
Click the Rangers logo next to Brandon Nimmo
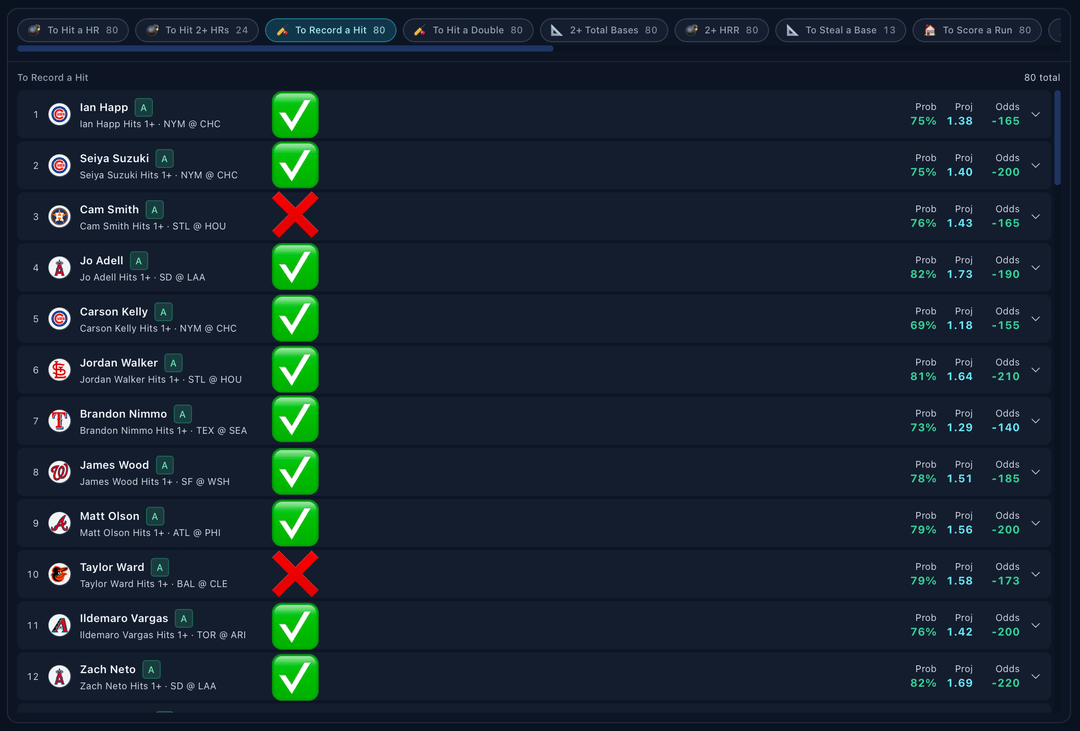click(60, 421)
